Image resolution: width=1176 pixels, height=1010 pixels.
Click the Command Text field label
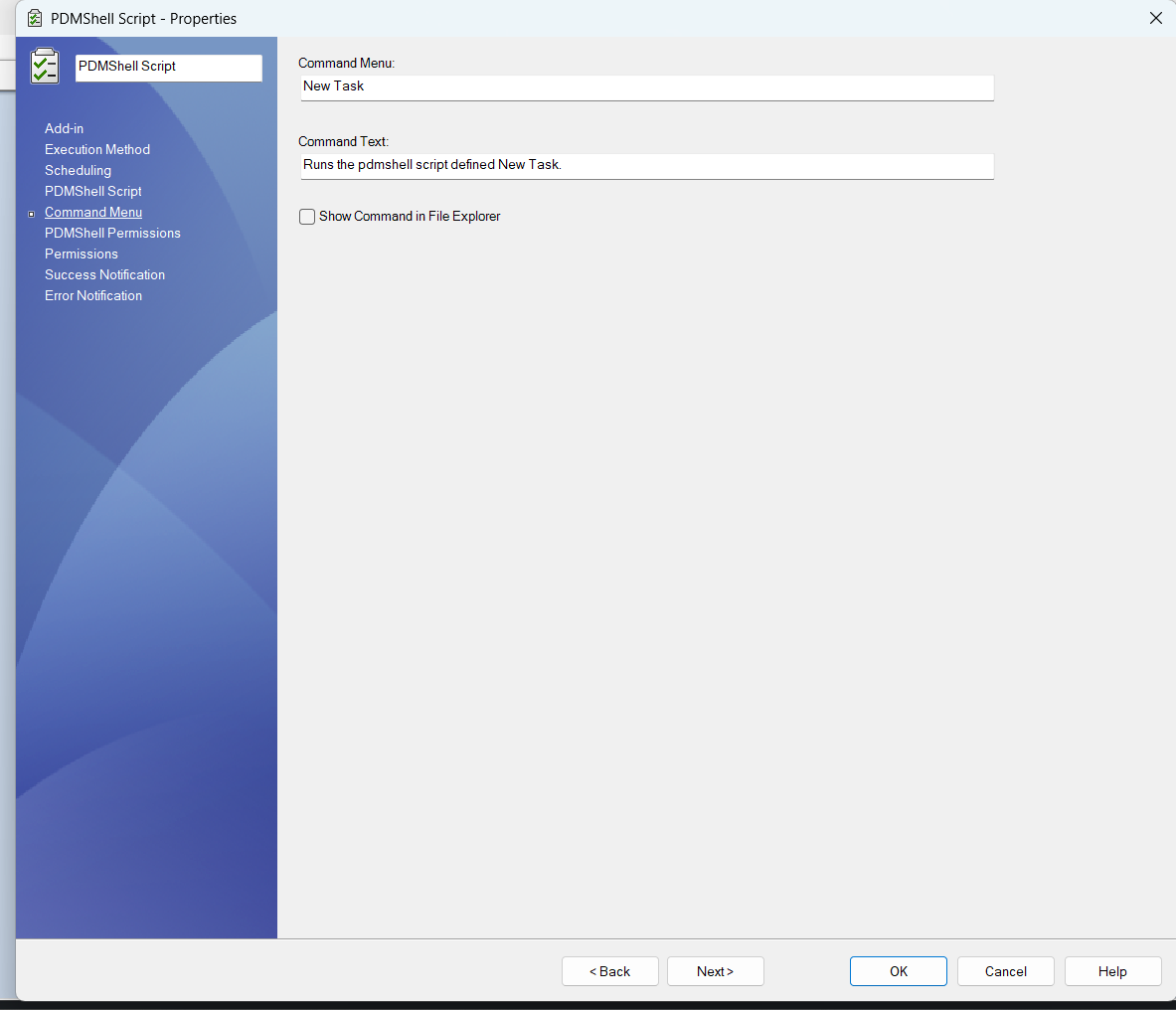pos(344,142)
